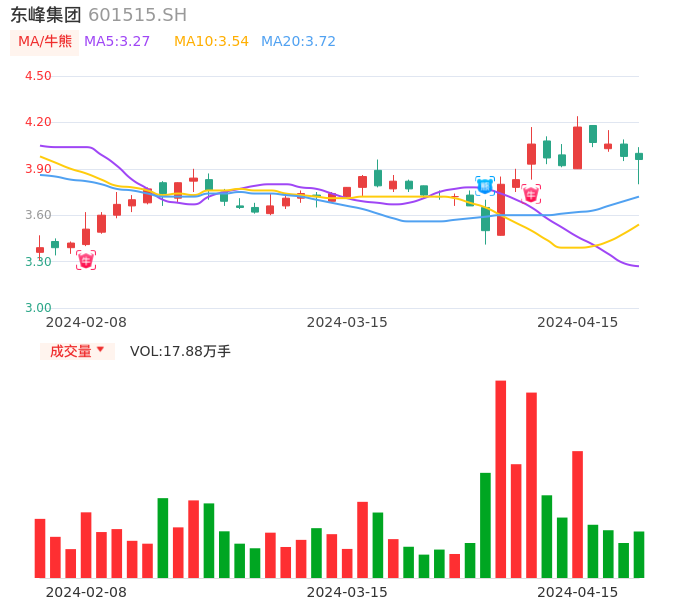Click the bull marker icon near 3.30
Screen dimensions: 686x606
86,260
